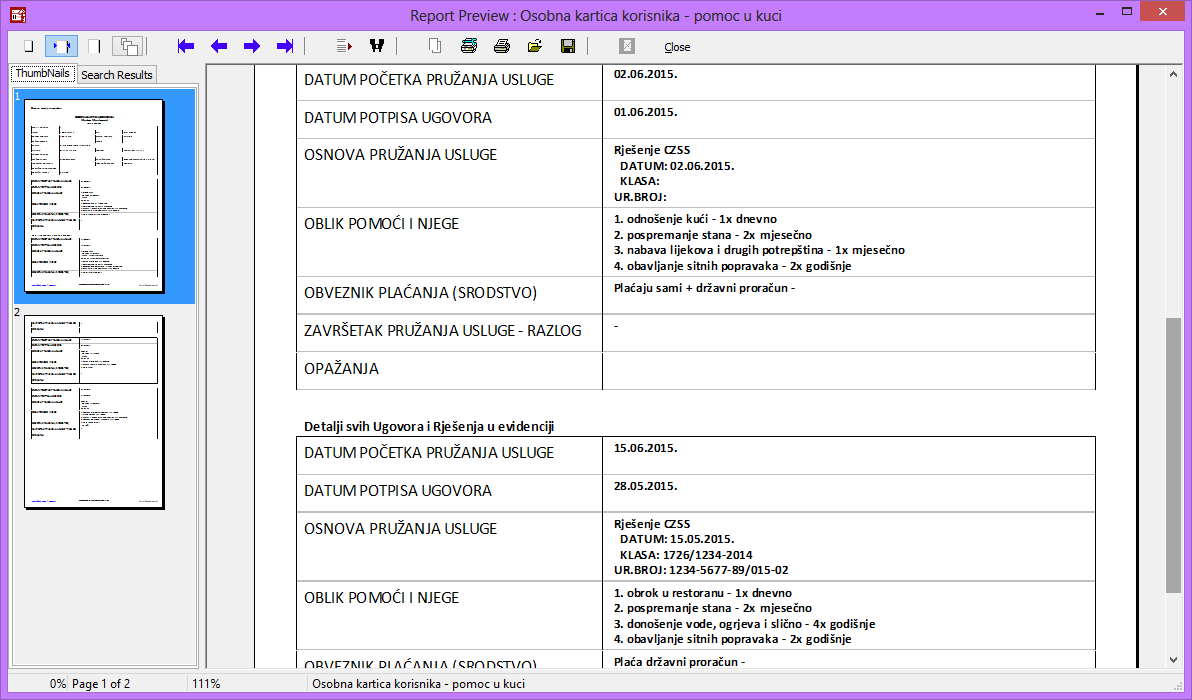Open the find text binoculars tool

(377, 46)
